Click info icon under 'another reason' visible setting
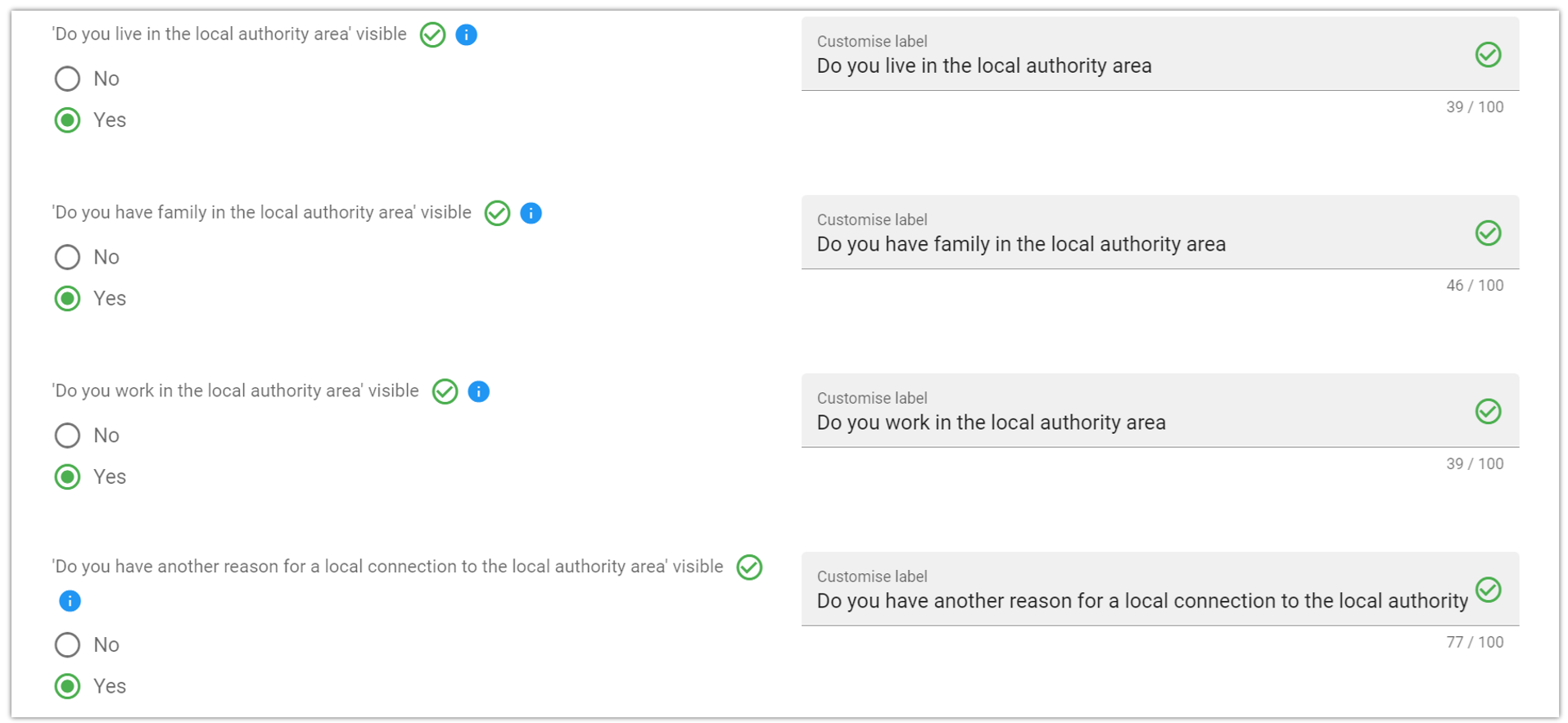Viewport: 1568px width, 723px height. [70, 601]
